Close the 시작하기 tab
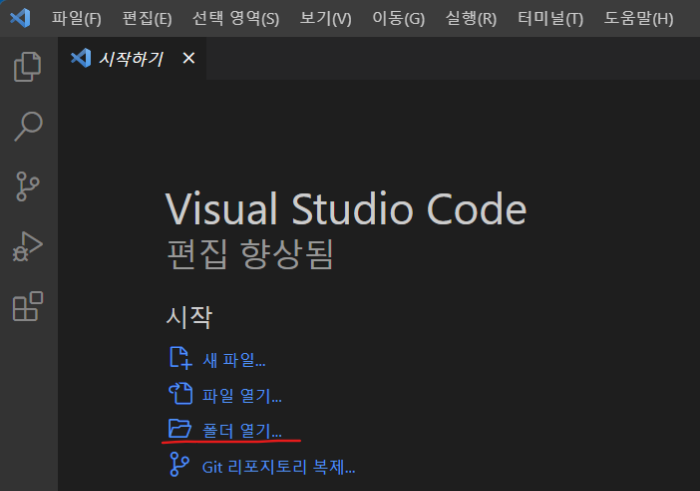Screen dimensions: 700x491 189,58
